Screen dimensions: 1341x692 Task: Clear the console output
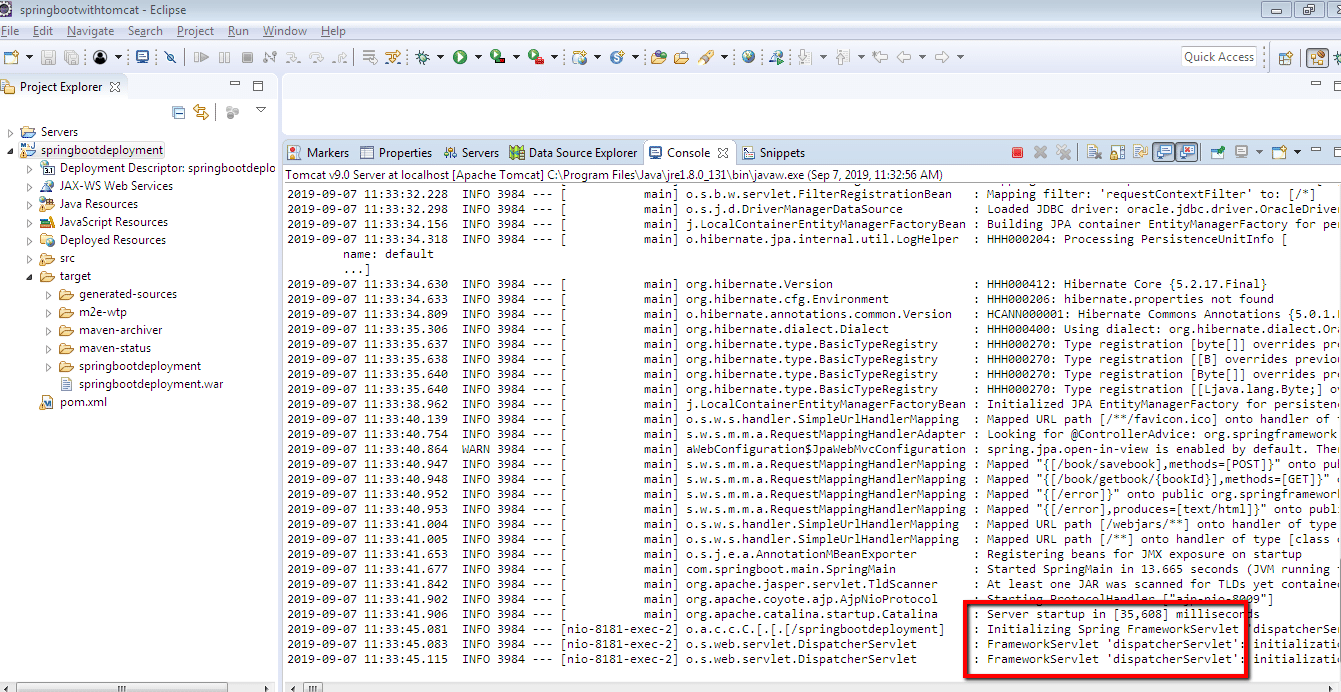1093,153
